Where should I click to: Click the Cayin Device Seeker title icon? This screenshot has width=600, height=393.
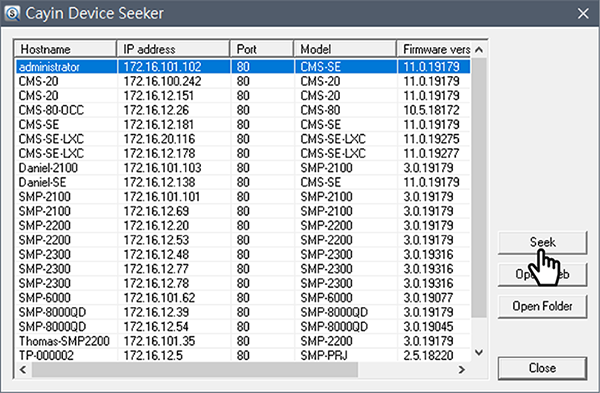point(12,13)
